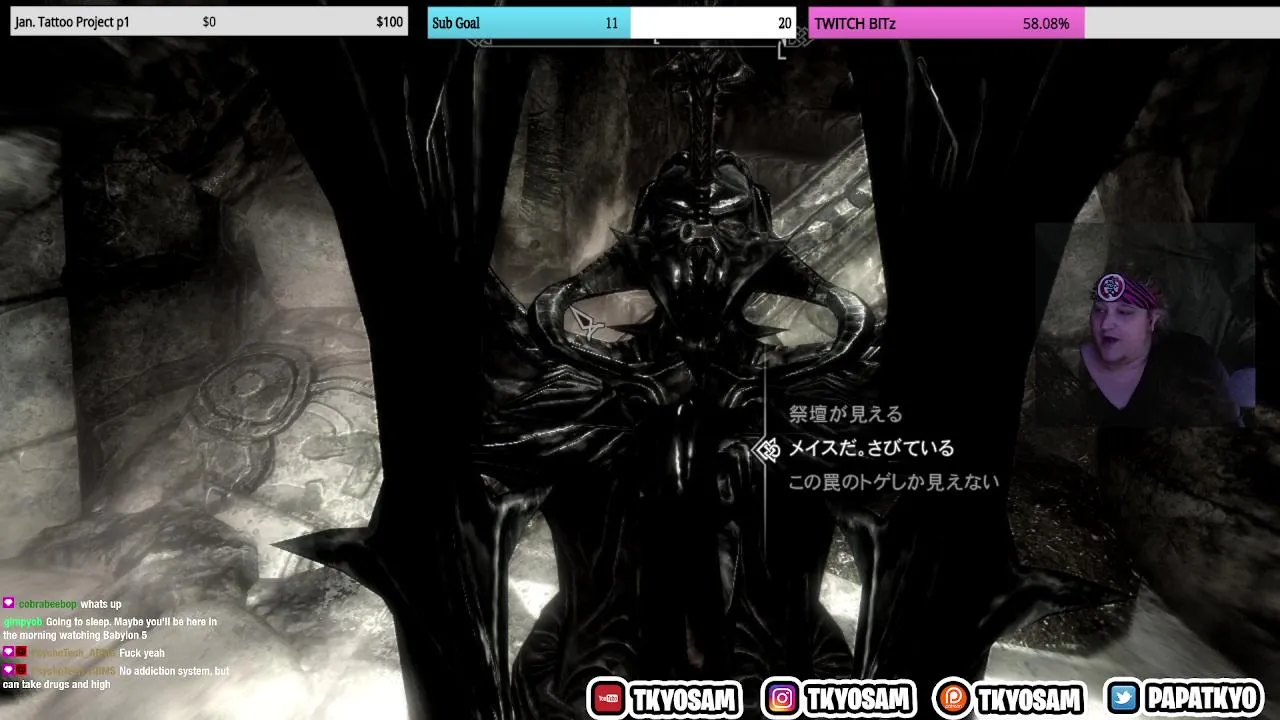Select dialogue option 祭壇が見える
The image size is (1280, 720).
coord(845,414)
